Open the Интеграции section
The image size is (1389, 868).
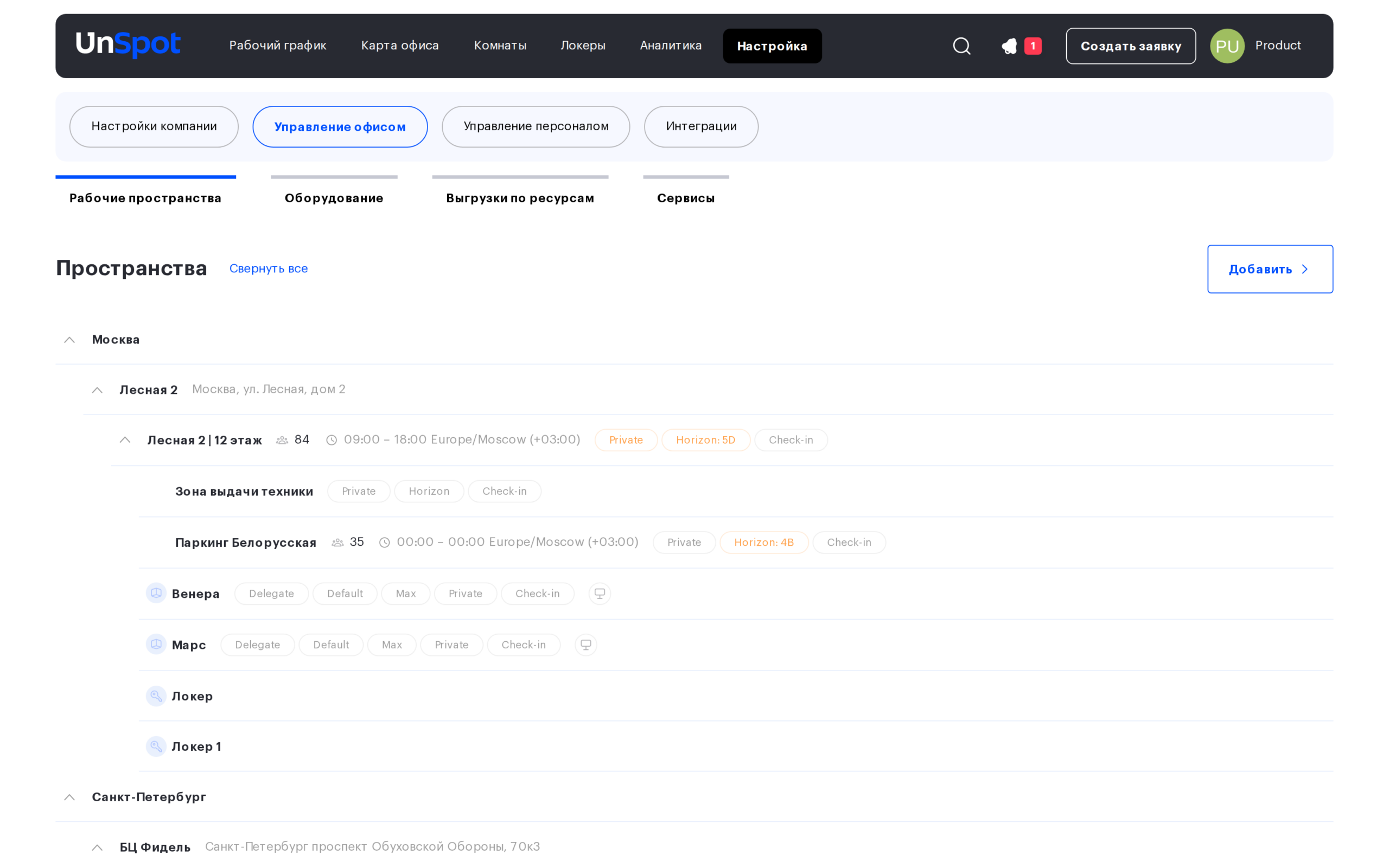click(701, 126)
